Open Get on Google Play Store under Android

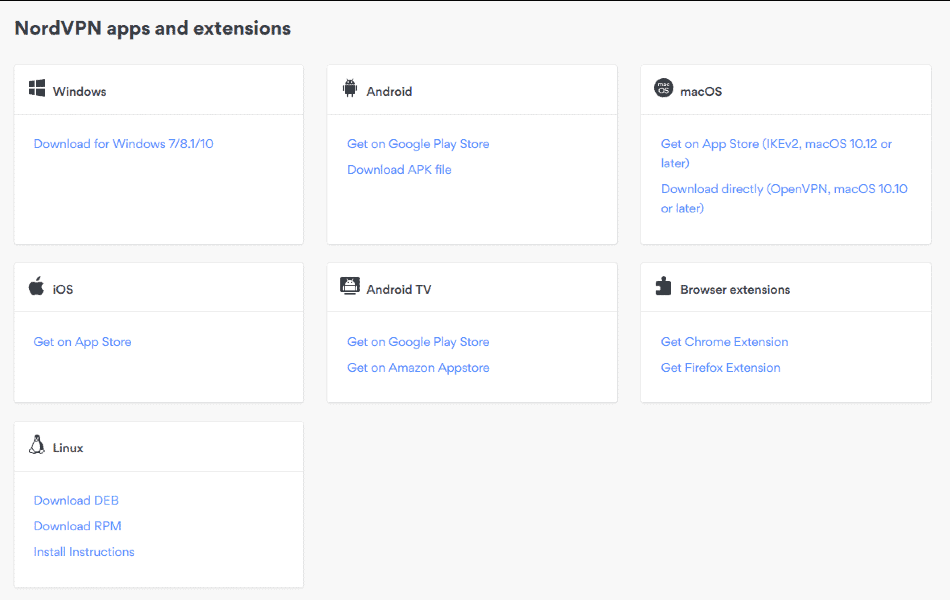418,144
